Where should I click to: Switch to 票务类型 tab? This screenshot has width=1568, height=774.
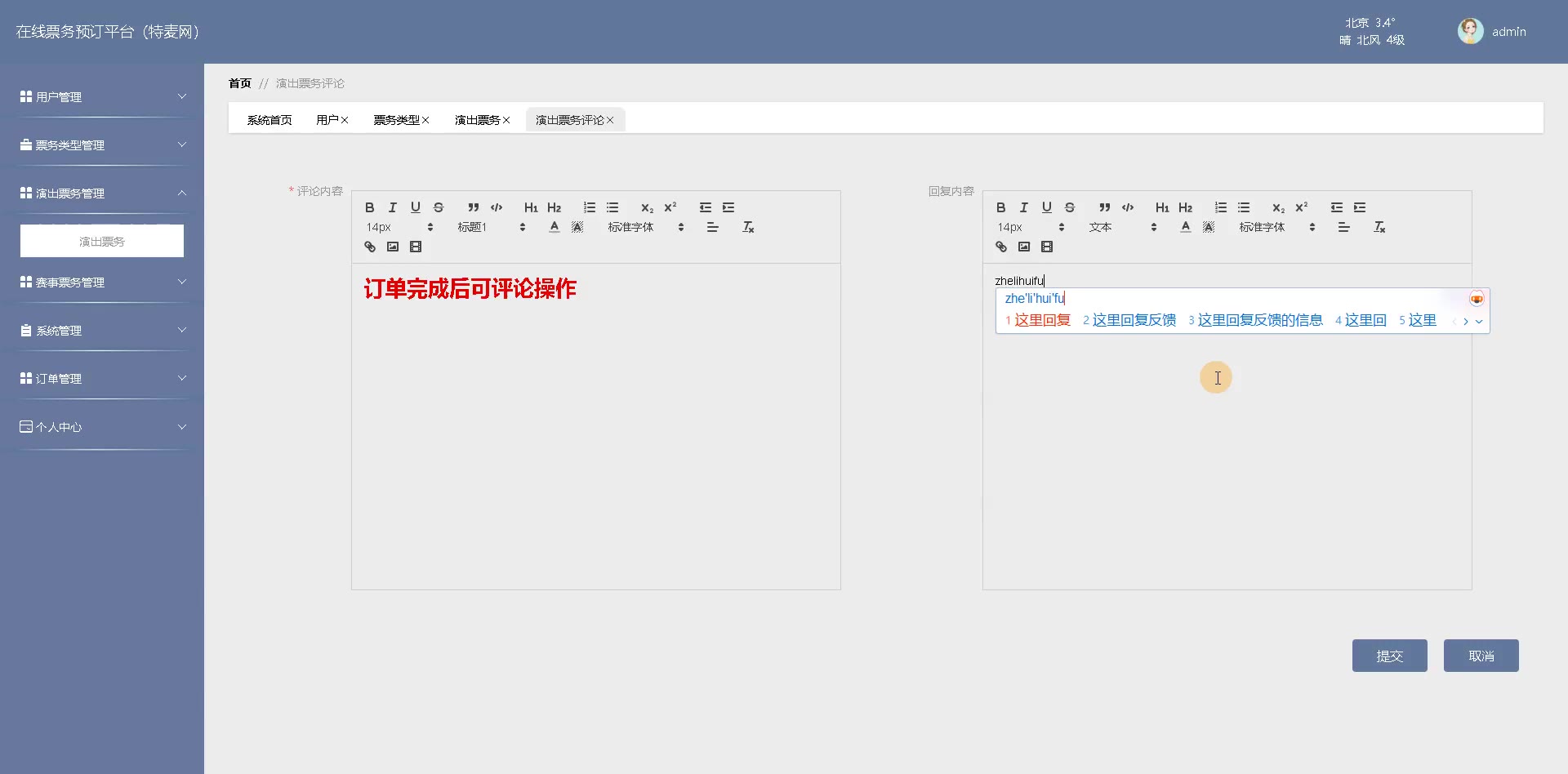click(x=396, y=120)
